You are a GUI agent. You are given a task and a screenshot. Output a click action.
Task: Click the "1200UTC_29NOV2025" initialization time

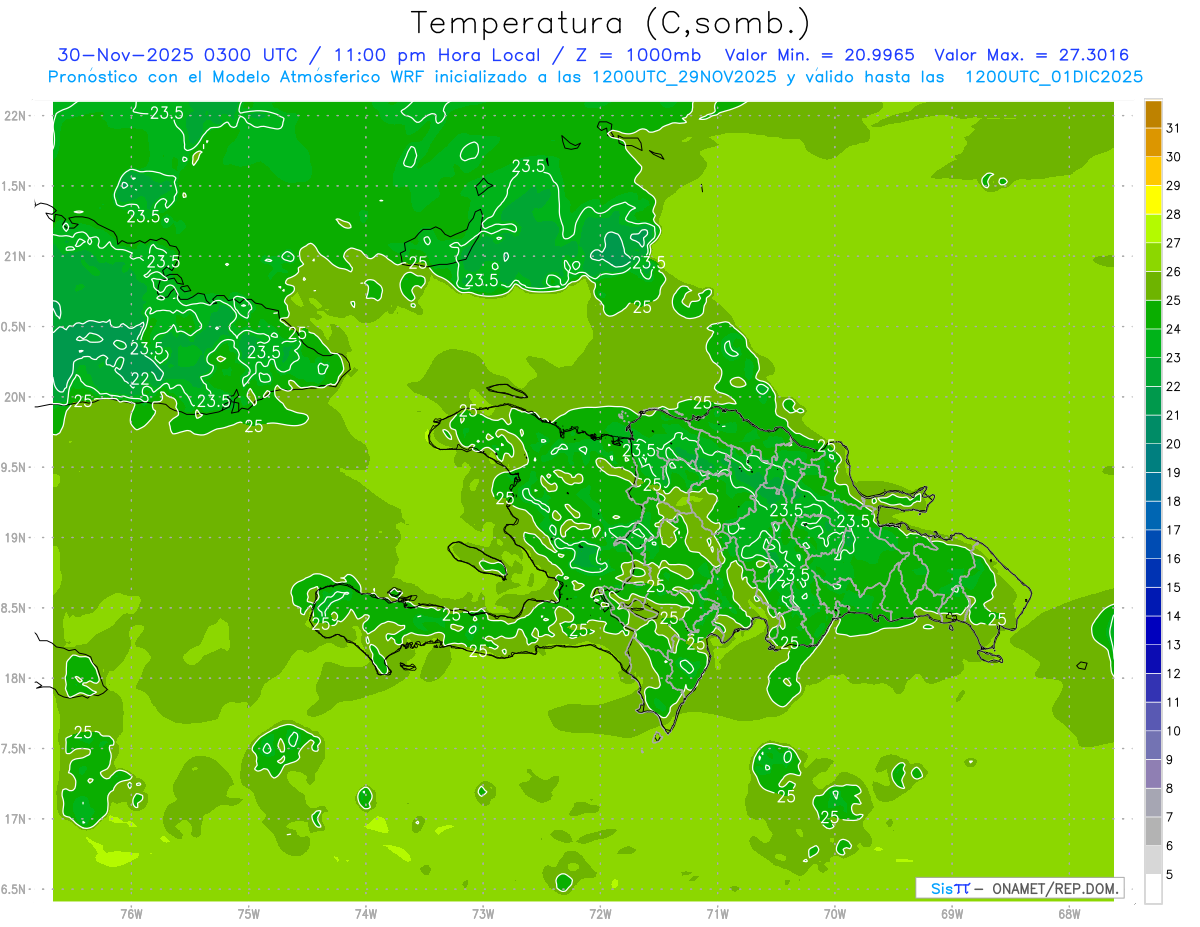pos(685,77)
